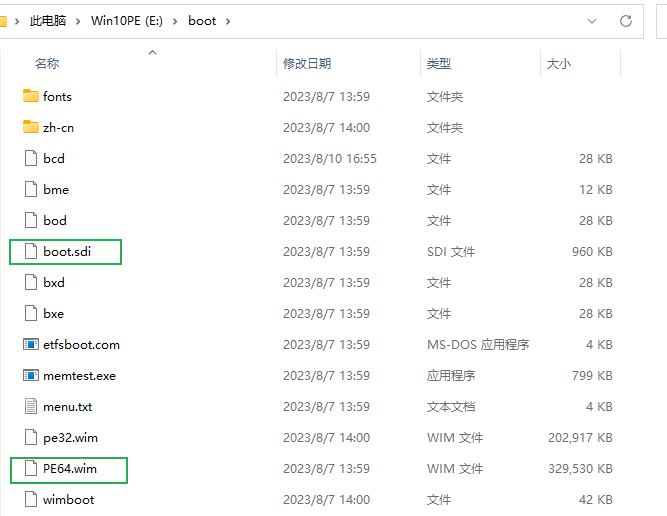Select the memtest.exe file name
Viewport: 667px width, 516px height.
pyautogui.click(x=79, y=376)
